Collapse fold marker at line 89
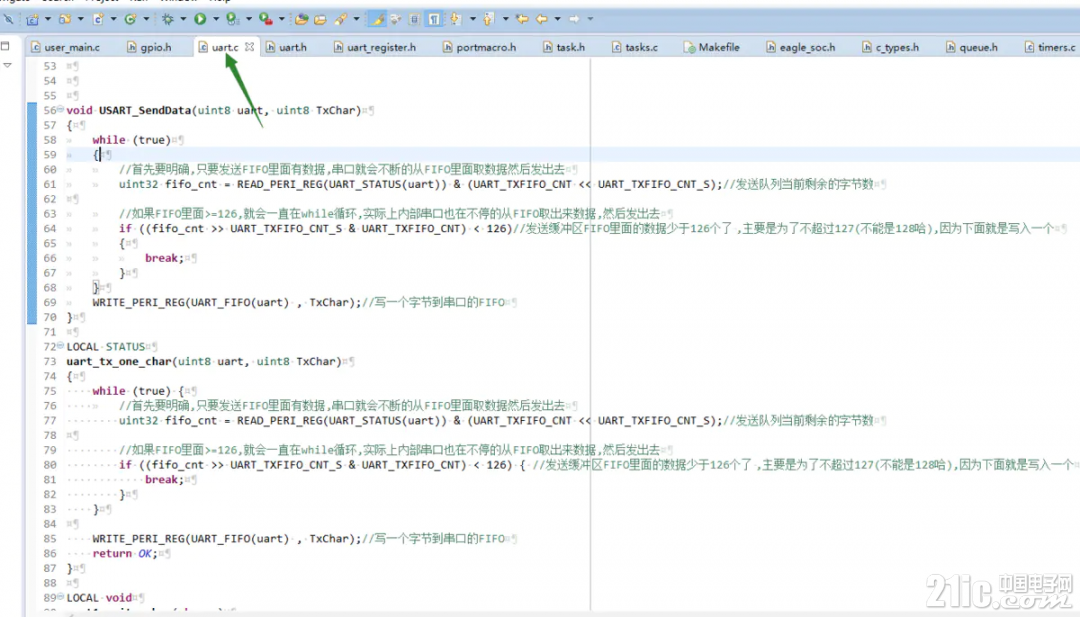This screenshot has height=617, width=1080. 61,596
